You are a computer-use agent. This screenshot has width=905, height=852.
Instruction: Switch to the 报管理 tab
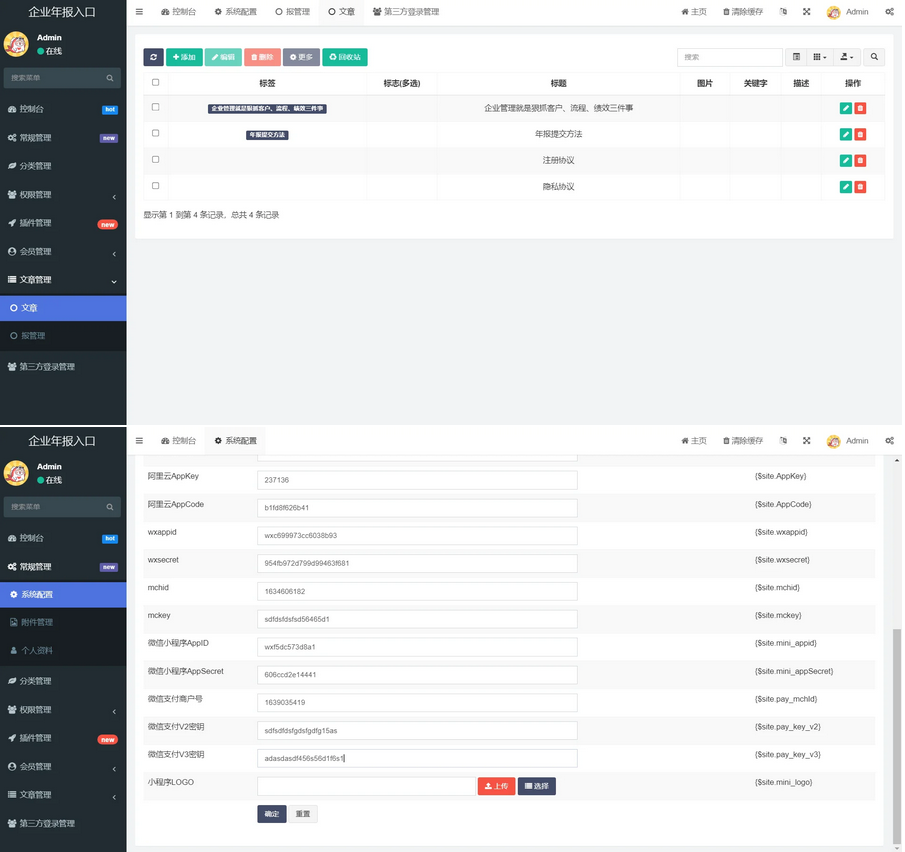coord(292,12)
